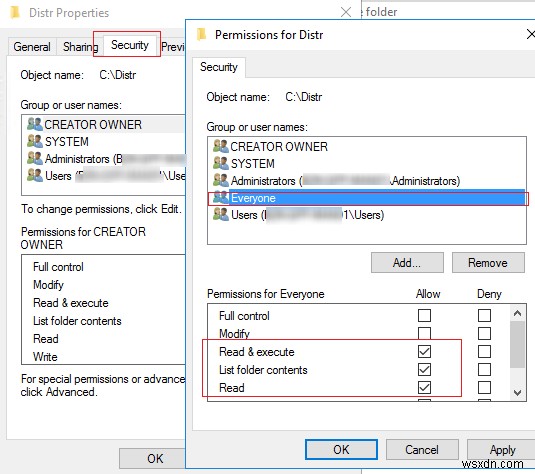This screenshot has width=535, height=474.
Task: Click Users icon in Distr Properties list
Action: 34,175
